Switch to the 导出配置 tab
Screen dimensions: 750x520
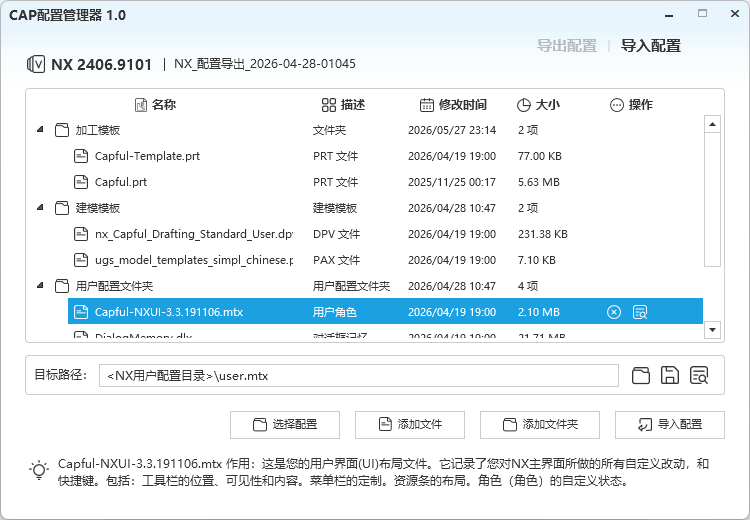pos(567,46)
